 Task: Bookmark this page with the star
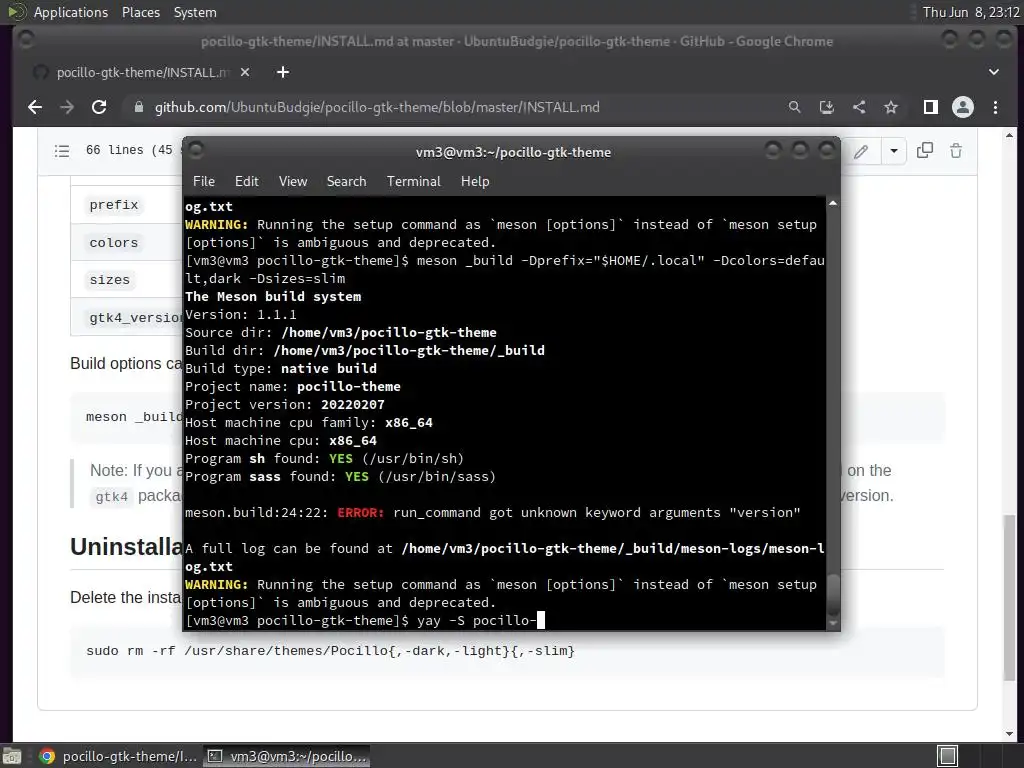coord(891,107)
